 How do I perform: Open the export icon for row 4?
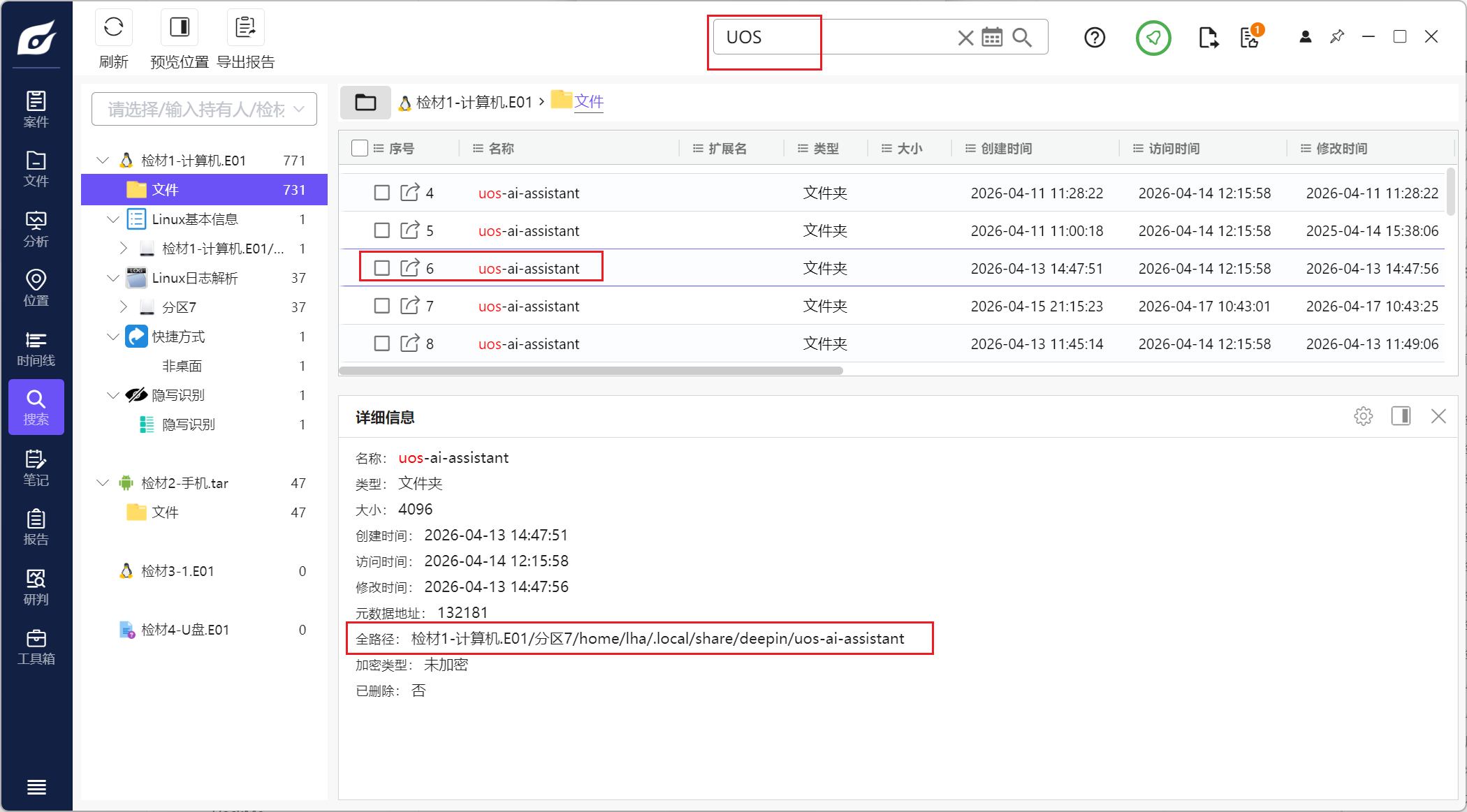[409, 192]
